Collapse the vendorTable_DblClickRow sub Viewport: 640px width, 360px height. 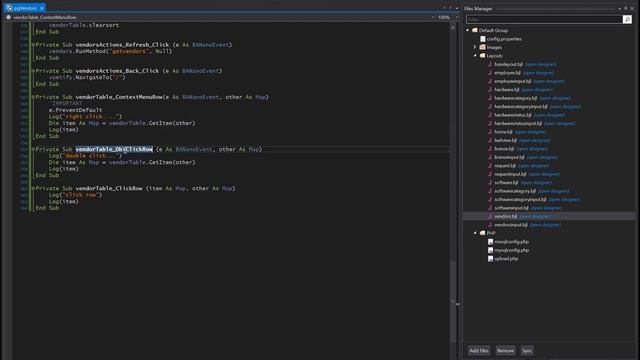click(33, 149)
